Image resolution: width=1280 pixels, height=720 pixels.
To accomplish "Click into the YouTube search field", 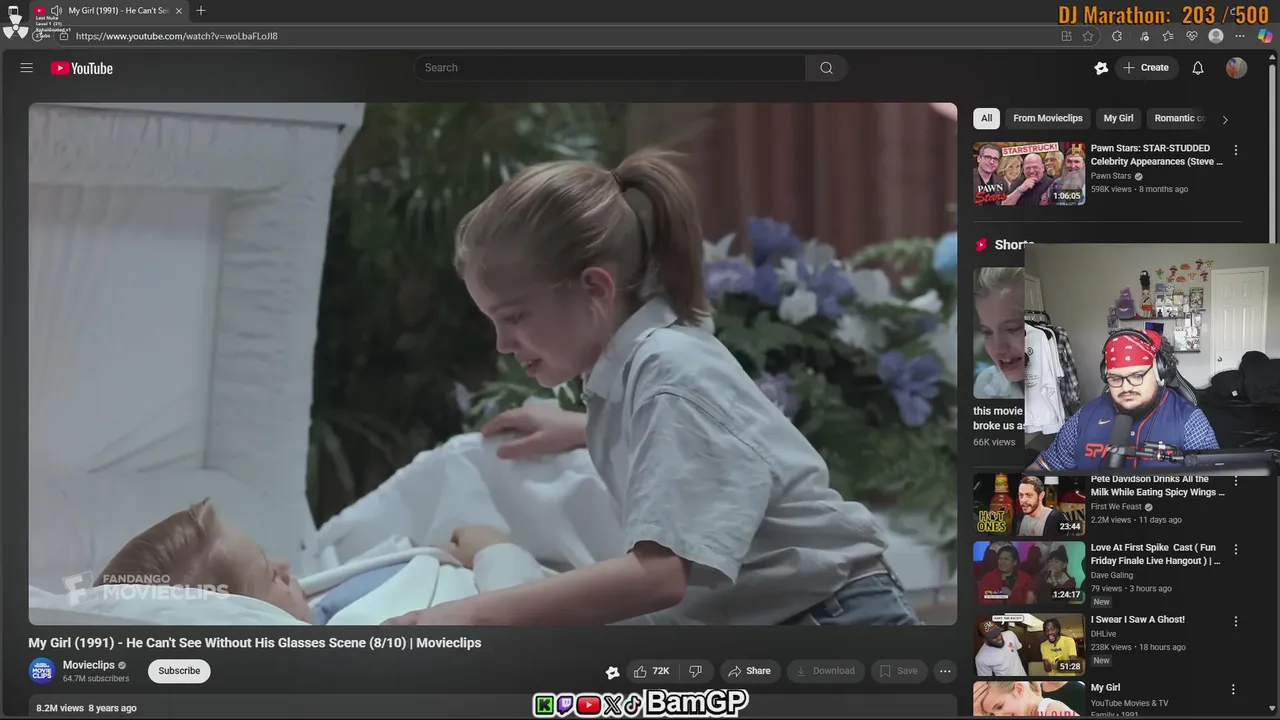I will pyautogui.click(x=610, y=68).
